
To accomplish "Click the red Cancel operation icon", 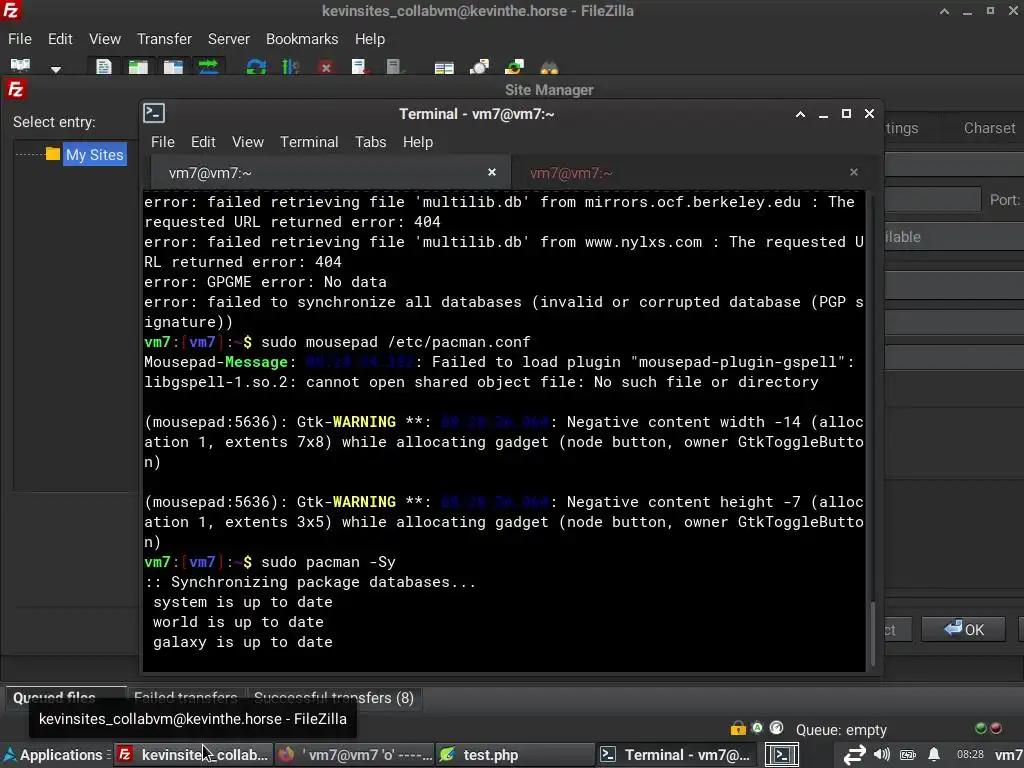I will [325, 67].
